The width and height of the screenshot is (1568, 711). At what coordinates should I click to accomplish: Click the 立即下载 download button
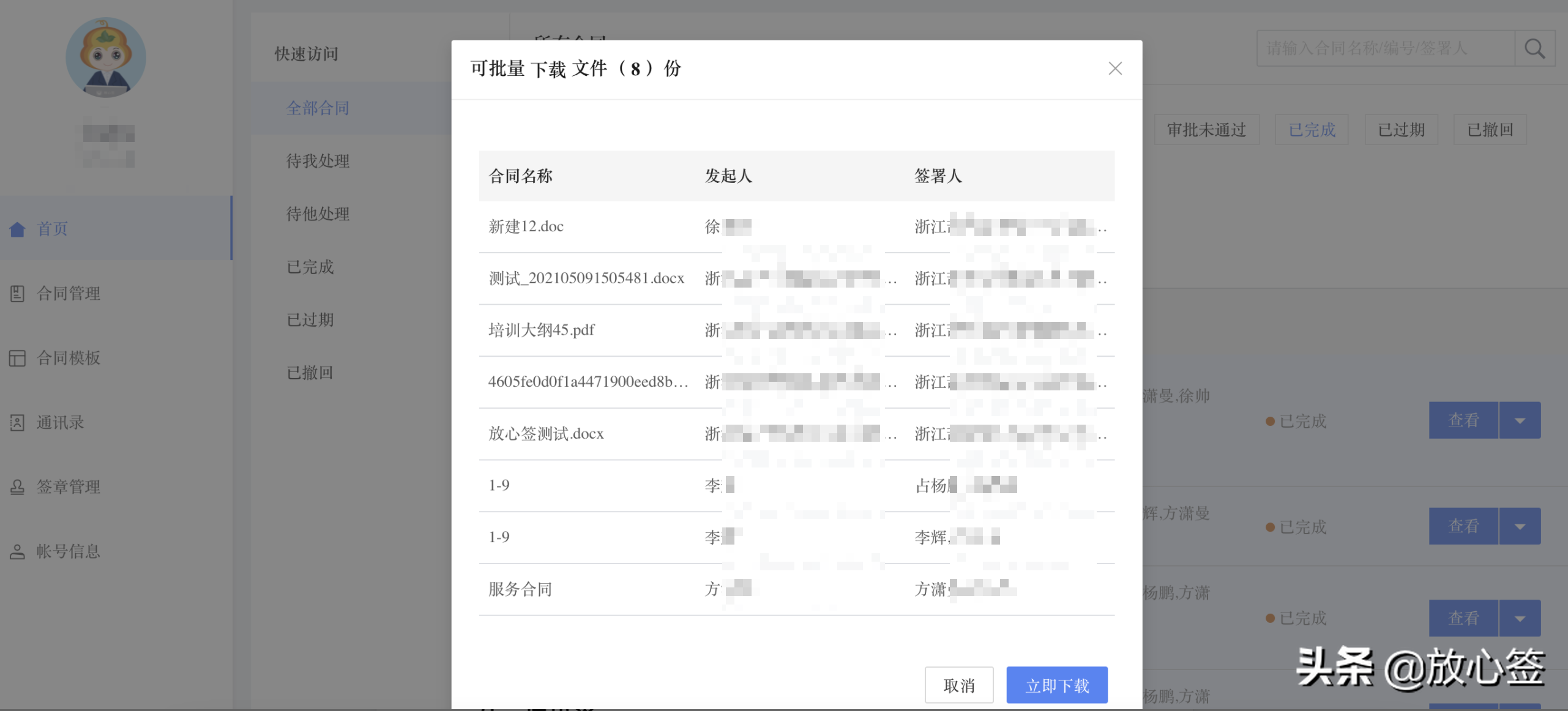click(x=1056, y=685)
